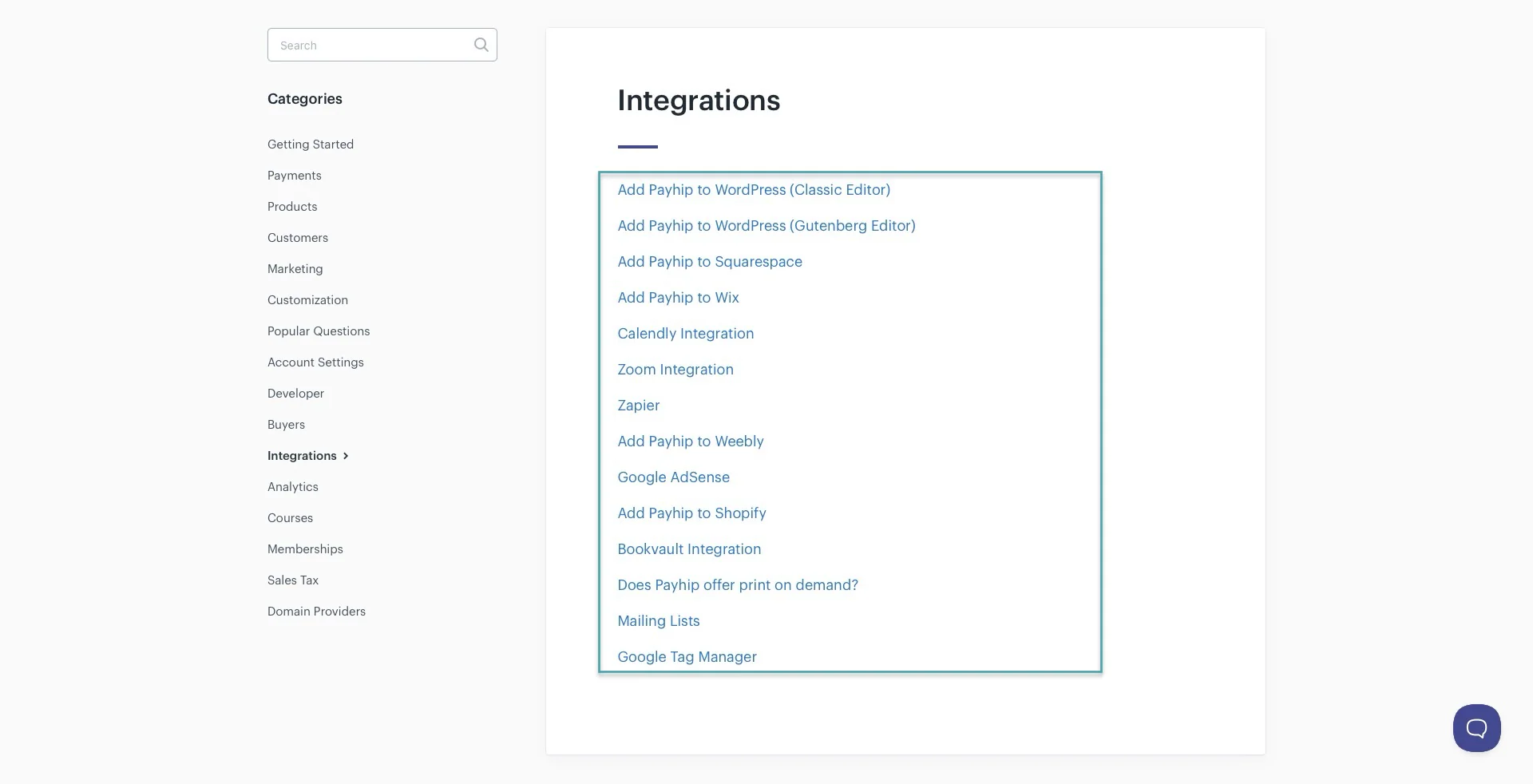Image resolution: width=1533 pixels, height=784 pixels.
Task: Open Popular Questions category
Action: (319, 331)
